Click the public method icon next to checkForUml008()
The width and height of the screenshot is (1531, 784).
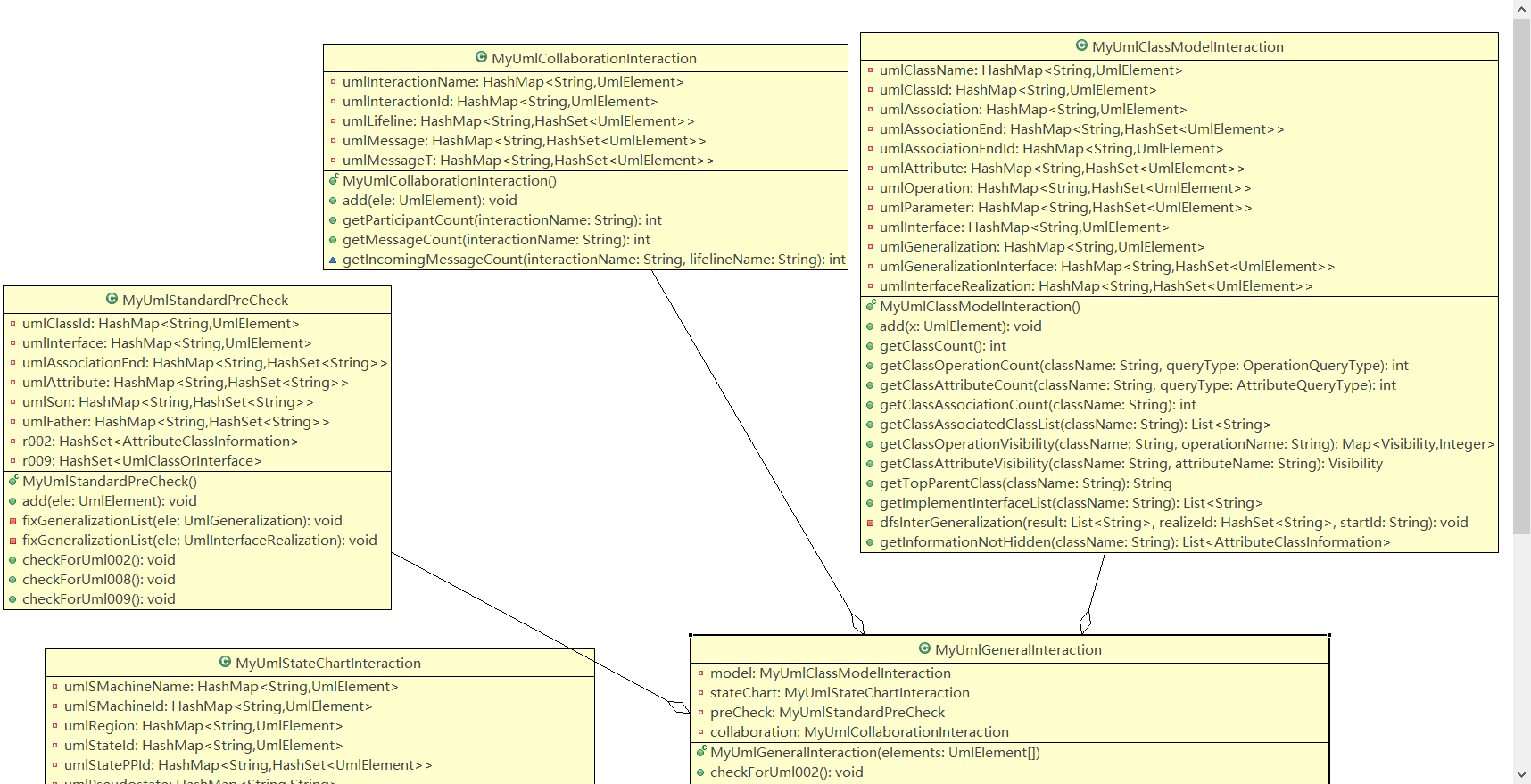[x=12, y=580]
